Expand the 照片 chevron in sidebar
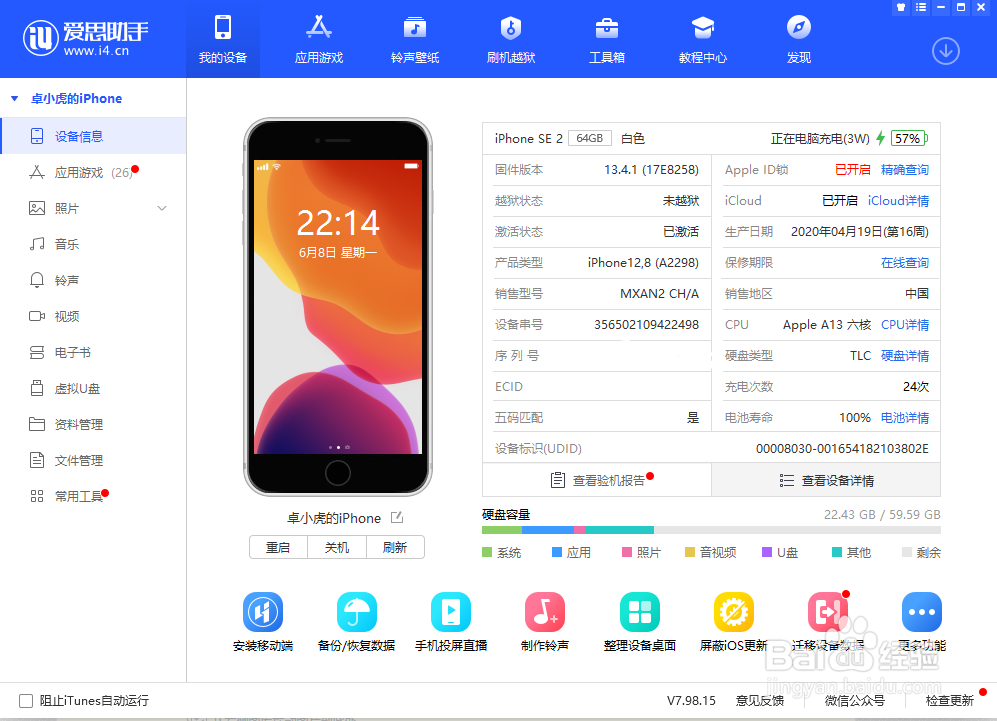This screenshot has height=721, width=997. (162, 208)
